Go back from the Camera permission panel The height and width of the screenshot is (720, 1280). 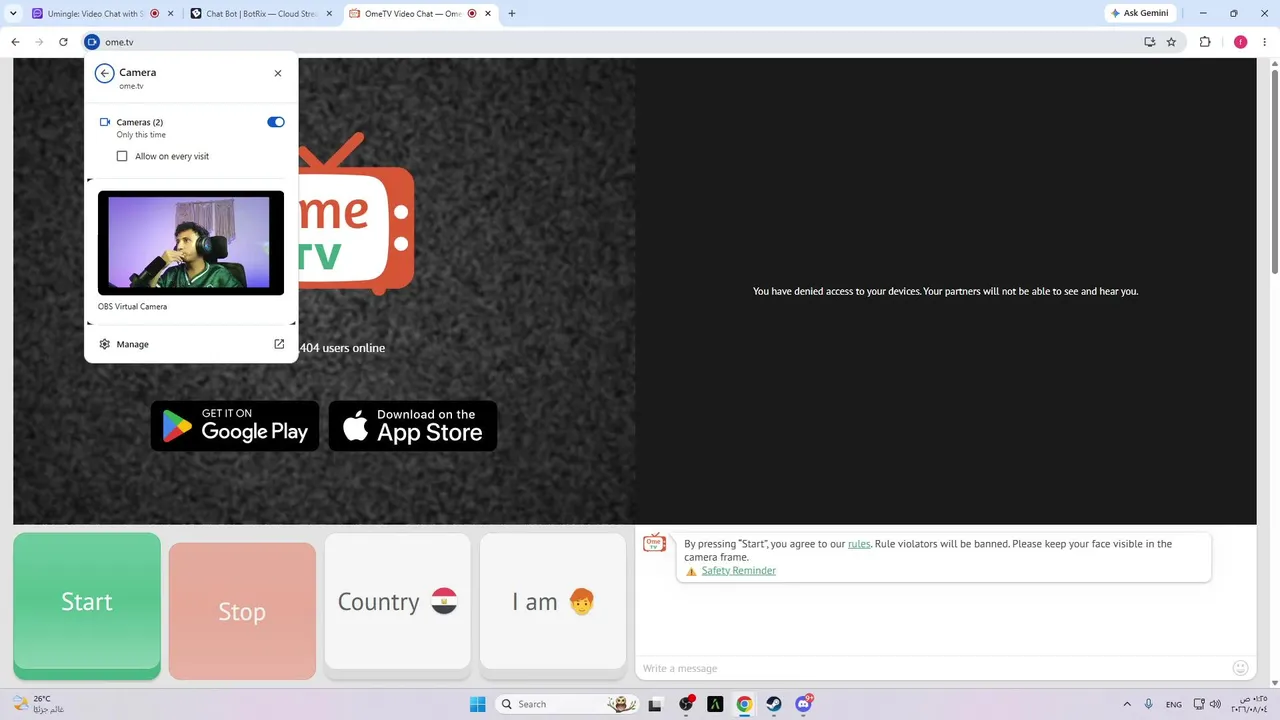click(104, 73)
